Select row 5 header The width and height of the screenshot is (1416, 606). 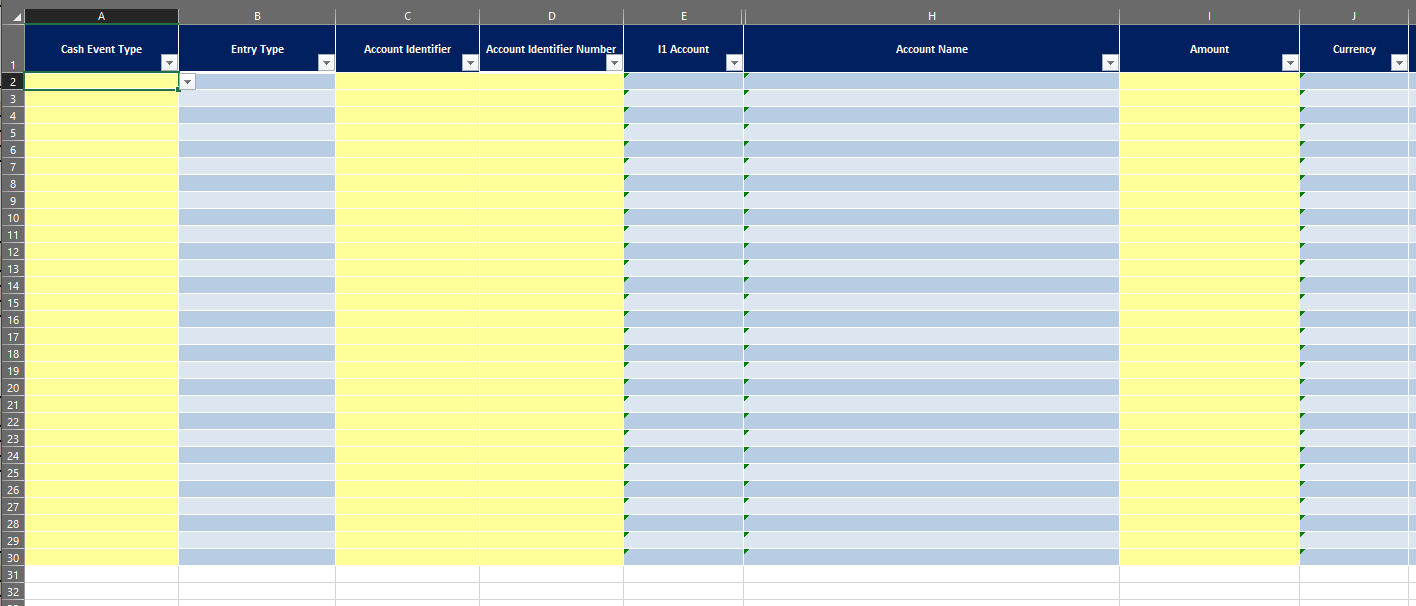[x=12, y=133]
